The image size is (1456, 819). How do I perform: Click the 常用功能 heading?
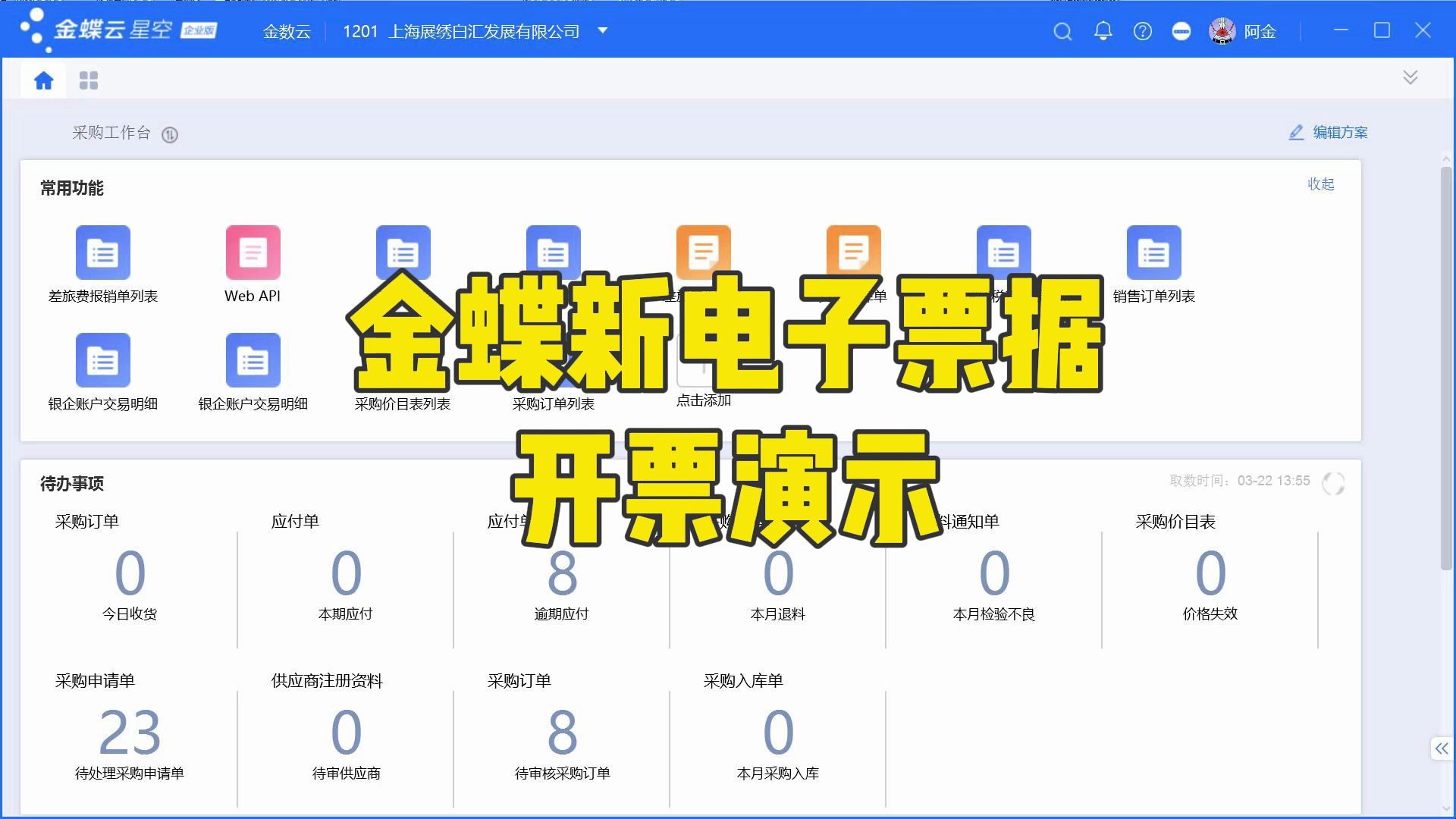[72, 188]
